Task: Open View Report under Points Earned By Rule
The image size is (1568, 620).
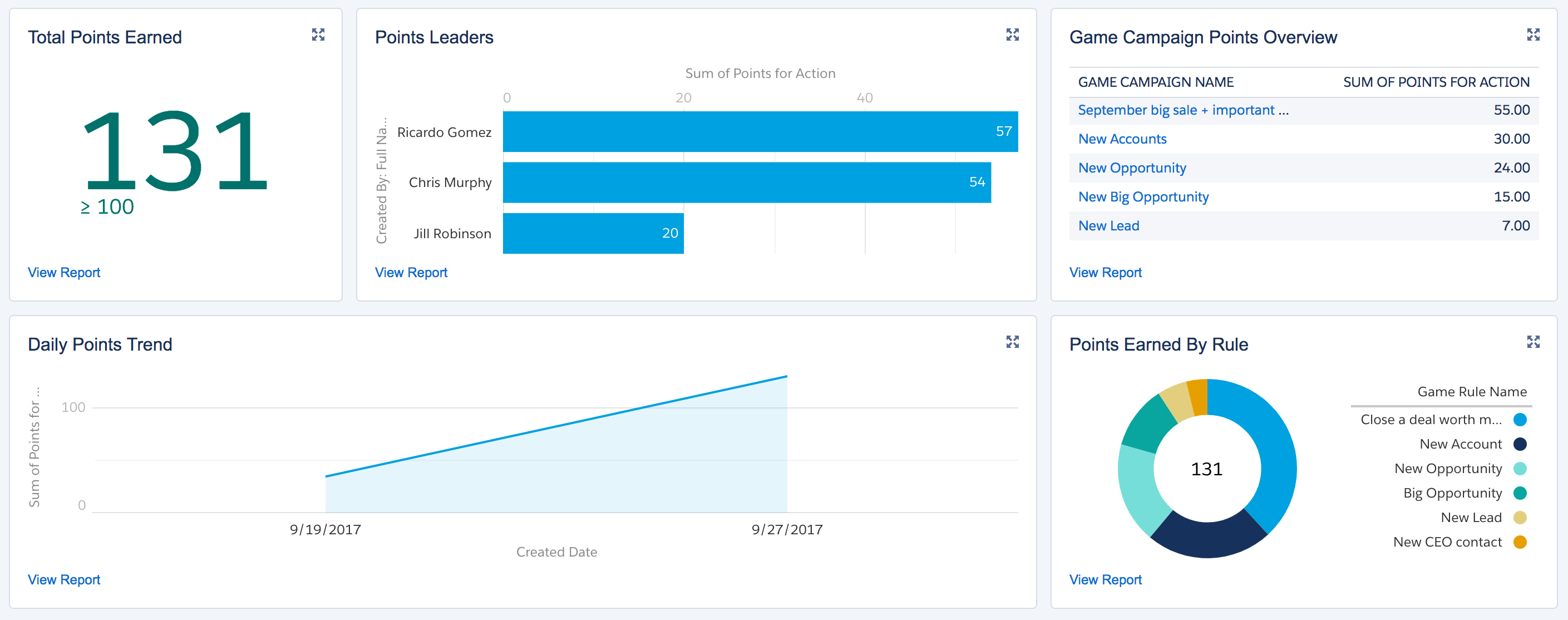Action: (x=1105, y=579)
